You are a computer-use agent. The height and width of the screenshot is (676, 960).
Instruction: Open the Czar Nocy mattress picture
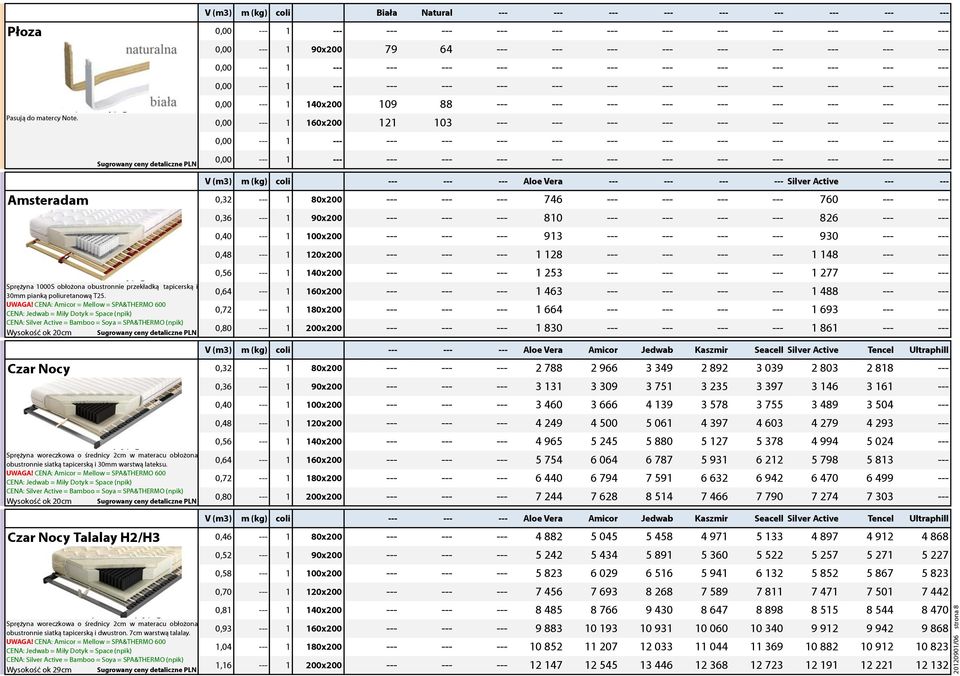pyautogui.click(x=103, y=413)
